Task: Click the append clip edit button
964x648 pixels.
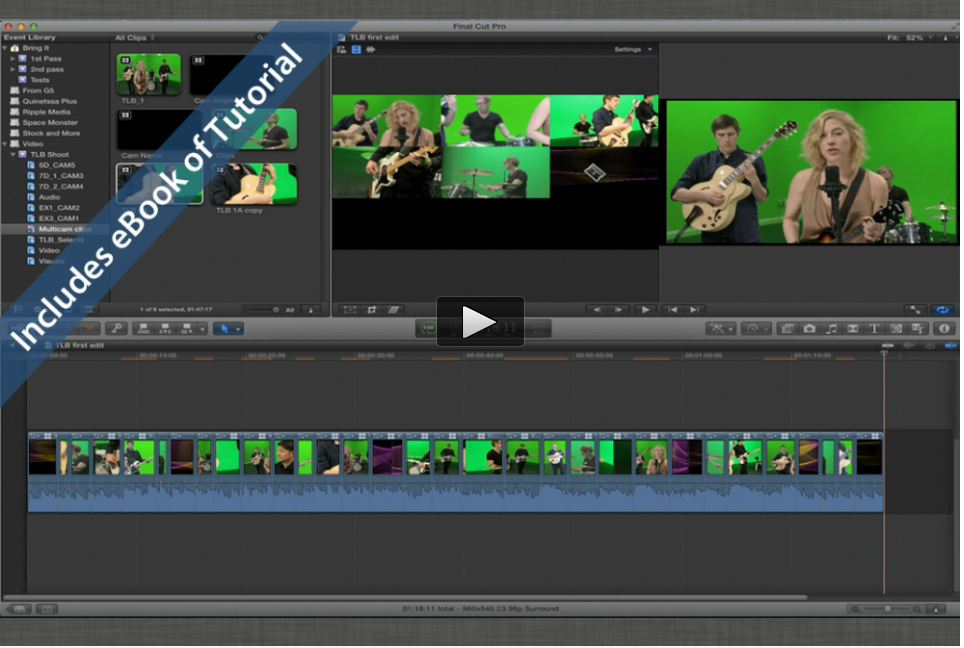Action: tap(186, 329)
